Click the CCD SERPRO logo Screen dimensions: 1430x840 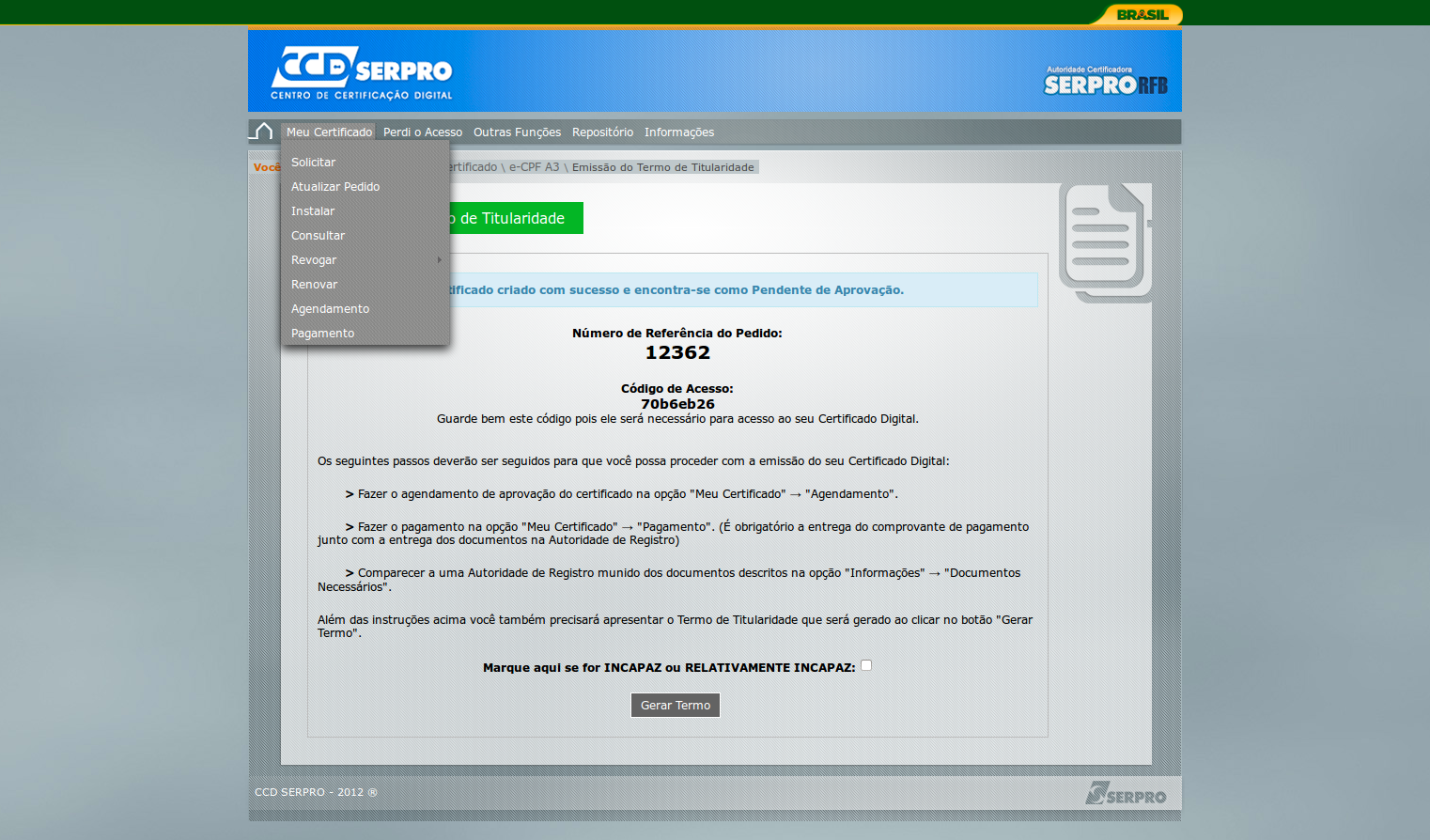coord(362,72)
